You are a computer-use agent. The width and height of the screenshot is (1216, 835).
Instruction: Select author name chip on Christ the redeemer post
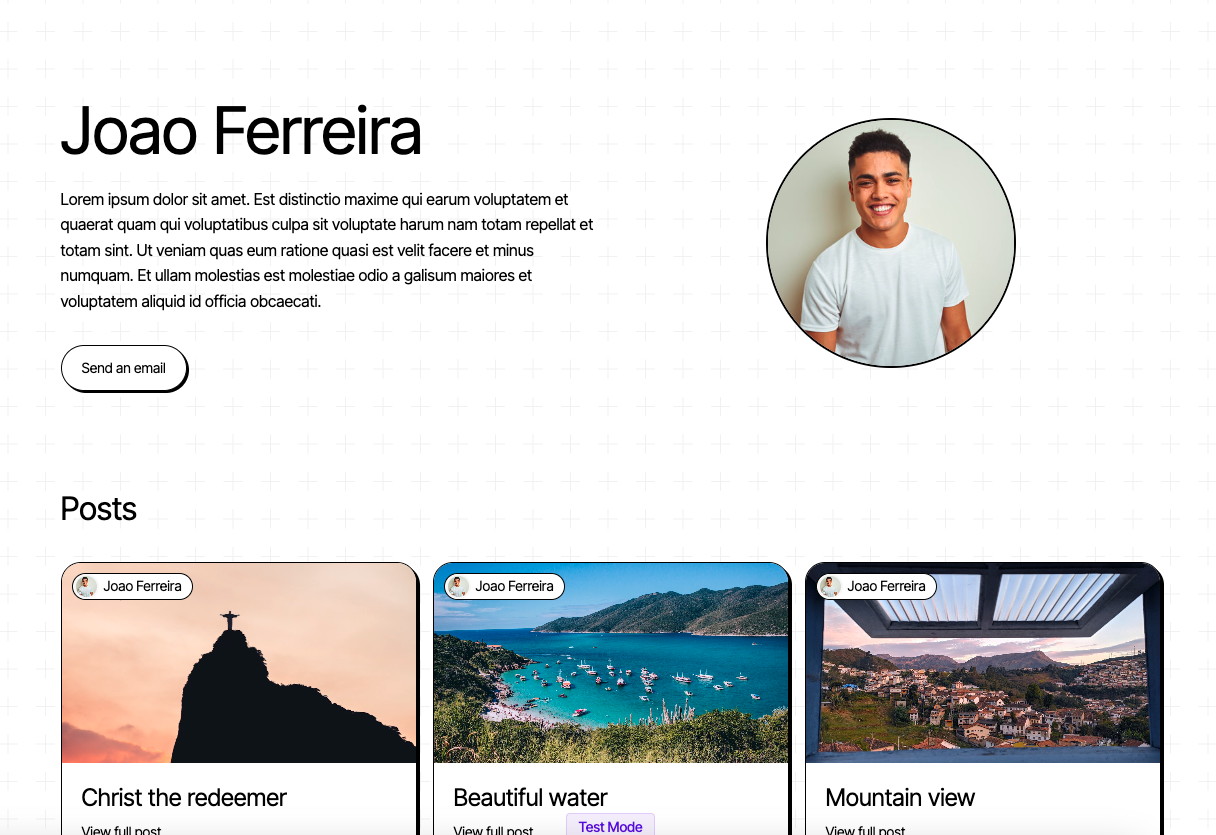pos(132,587)
